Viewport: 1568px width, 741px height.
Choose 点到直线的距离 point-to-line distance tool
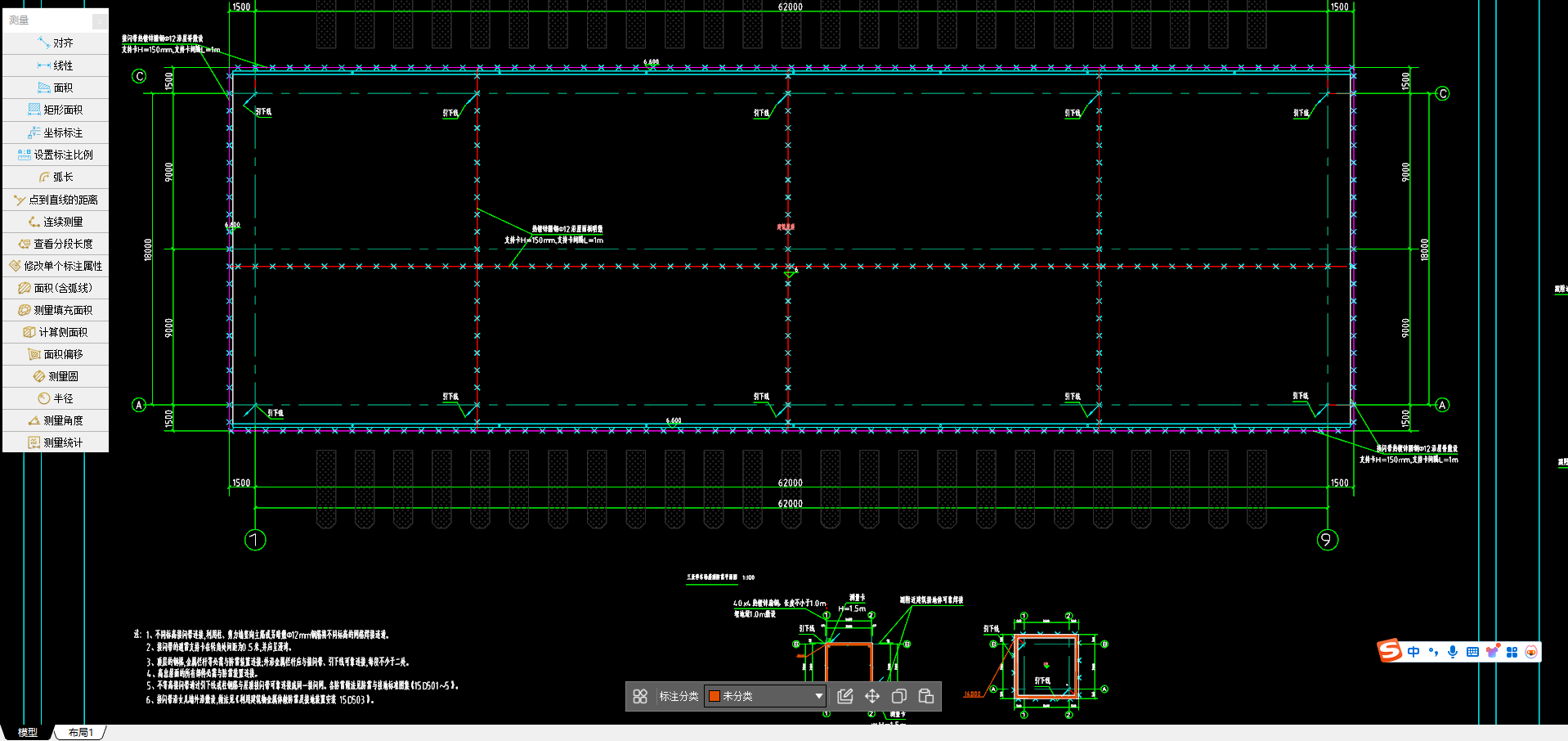pos(56,200)
